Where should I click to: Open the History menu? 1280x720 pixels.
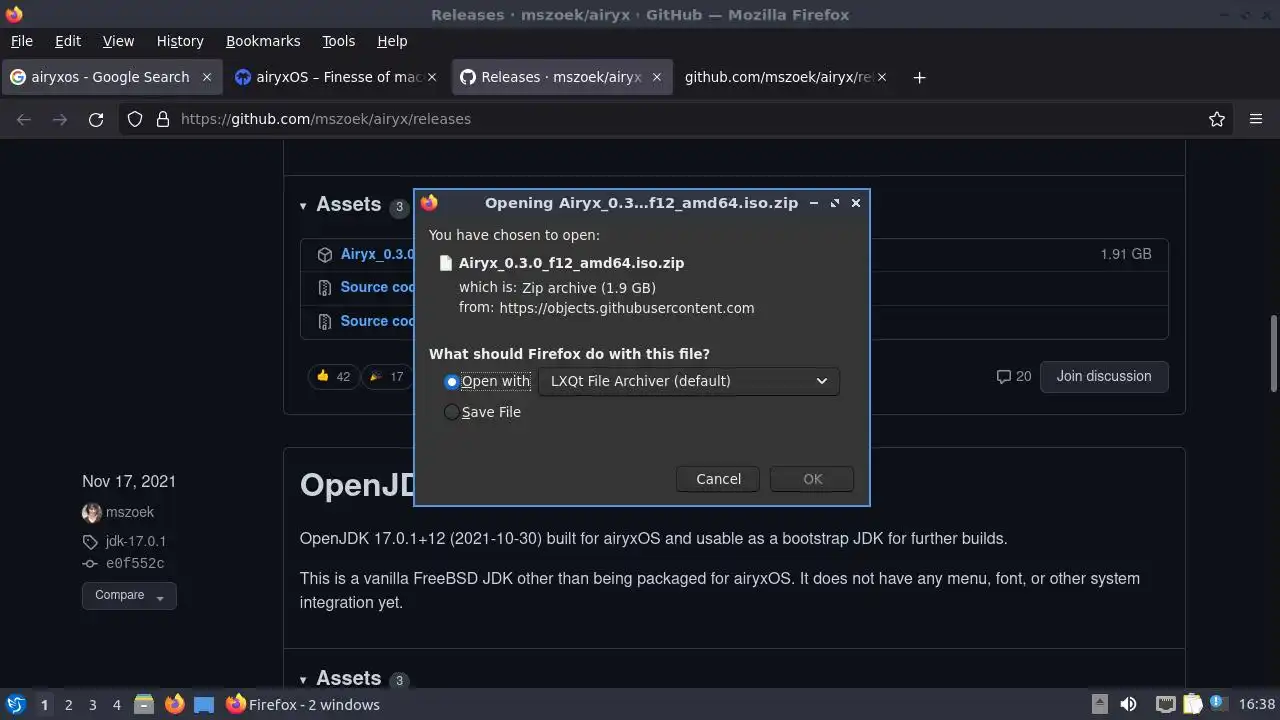click(180, 41)
